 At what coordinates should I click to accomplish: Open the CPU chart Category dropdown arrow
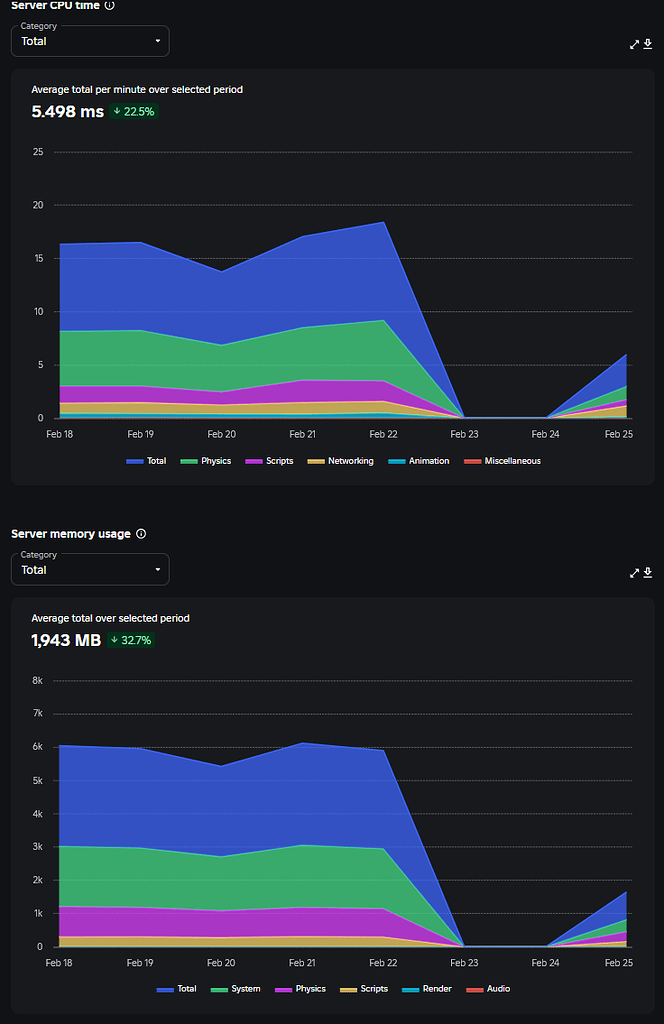(158, 41)
